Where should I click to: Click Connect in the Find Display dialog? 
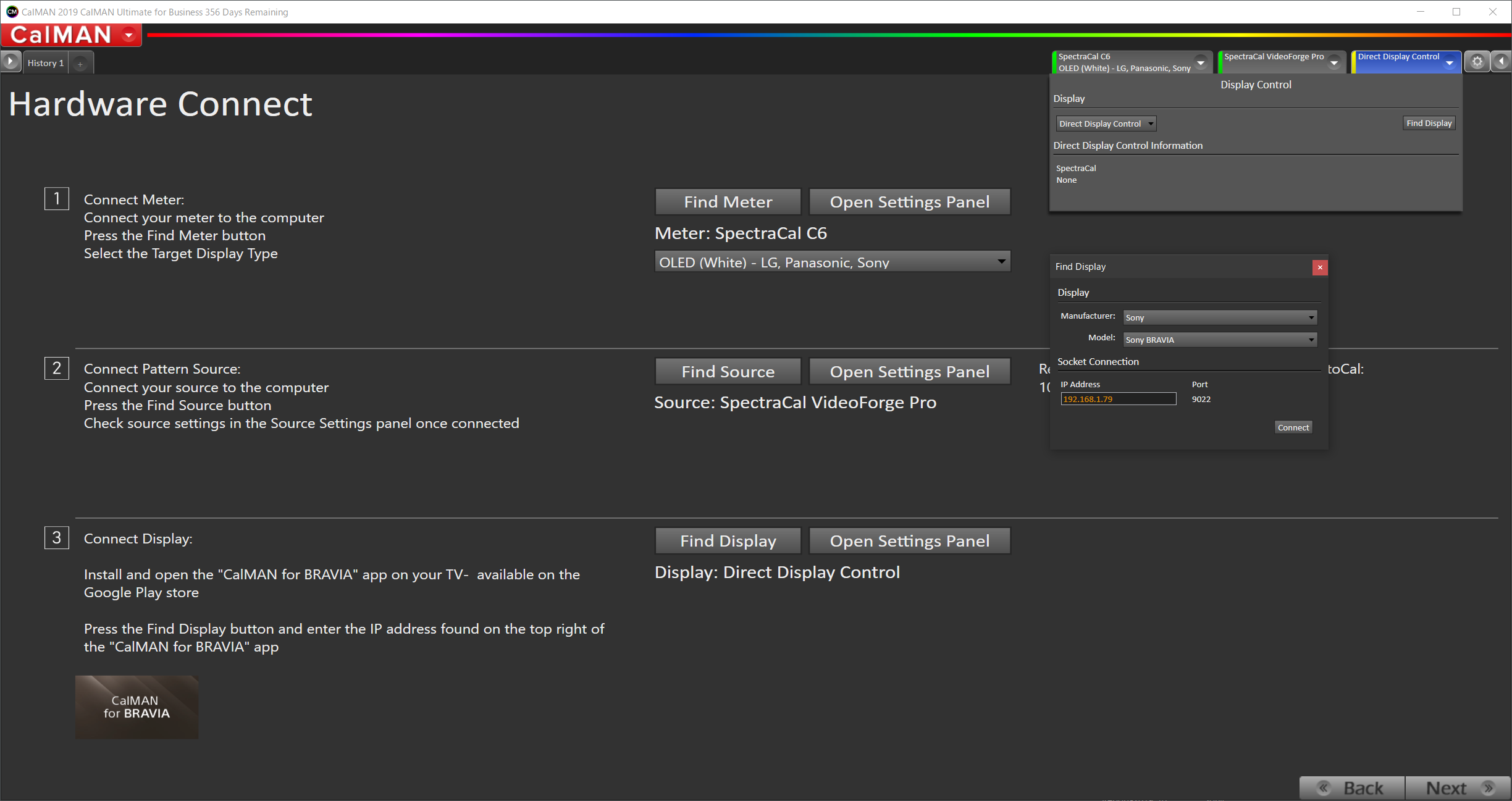click(x=1293, y=427)
